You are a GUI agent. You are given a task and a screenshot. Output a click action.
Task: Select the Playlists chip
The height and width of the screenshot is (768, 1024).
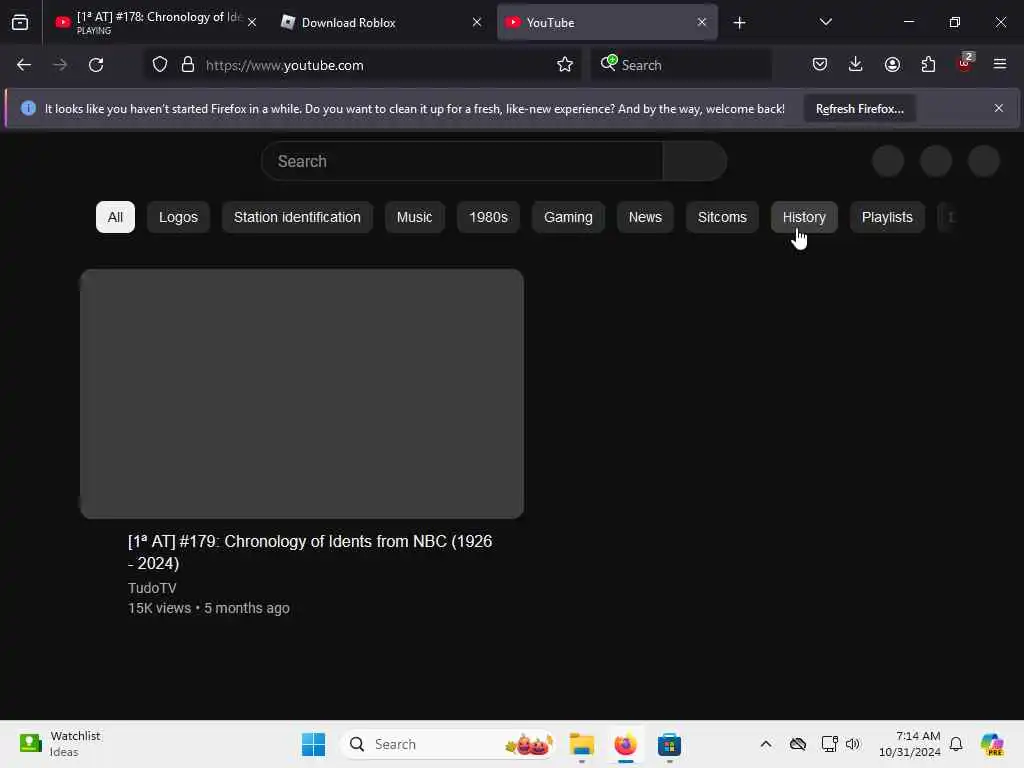pyautogui.click(x=887, y=217)
